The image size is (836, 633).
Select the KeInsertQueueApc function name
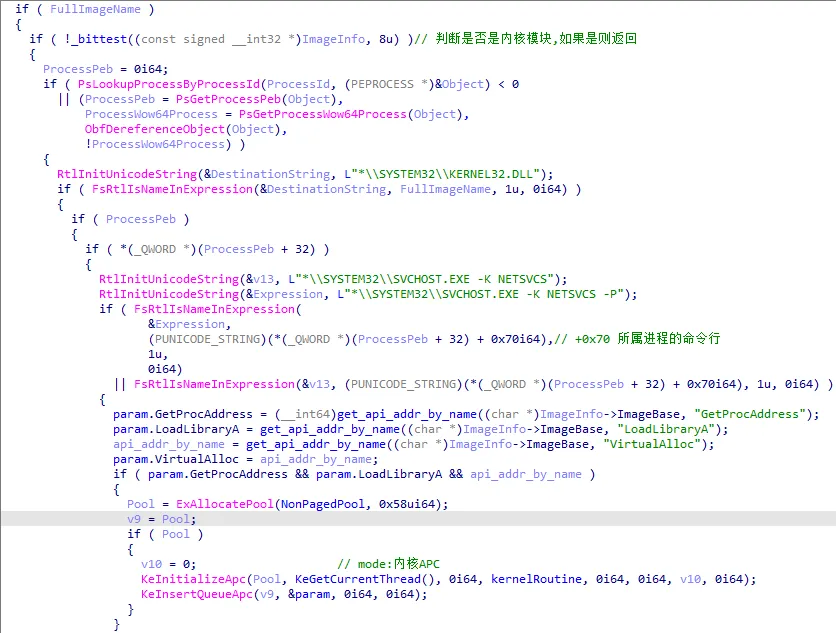tap(197, 594)
